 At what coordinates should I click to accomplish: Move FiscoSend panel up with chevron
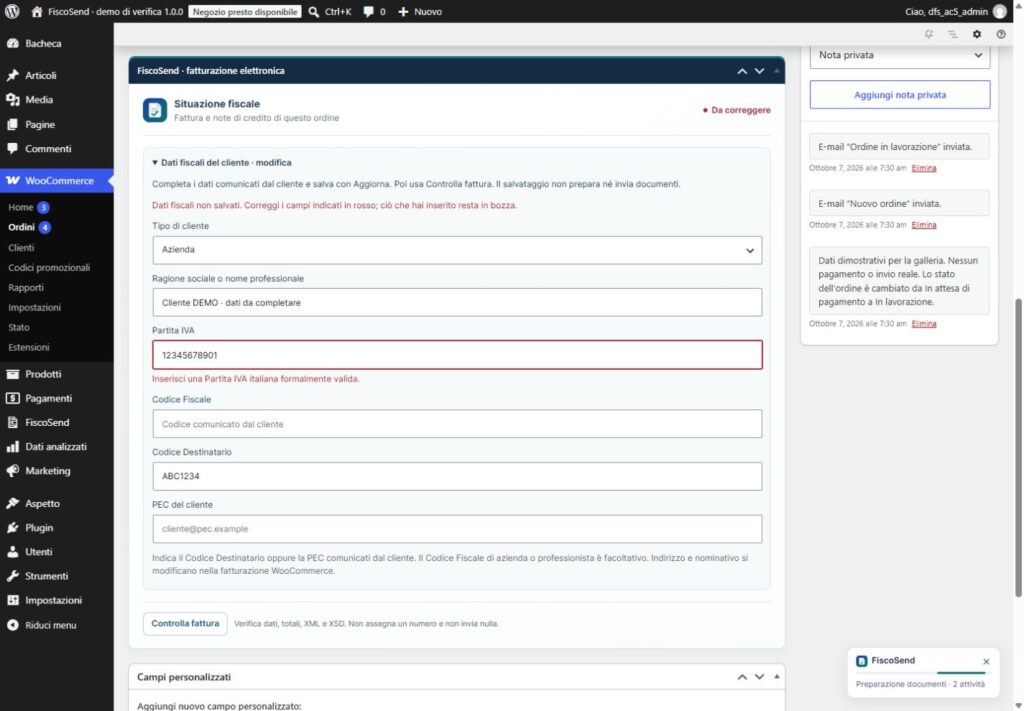[x=742, y=71]
